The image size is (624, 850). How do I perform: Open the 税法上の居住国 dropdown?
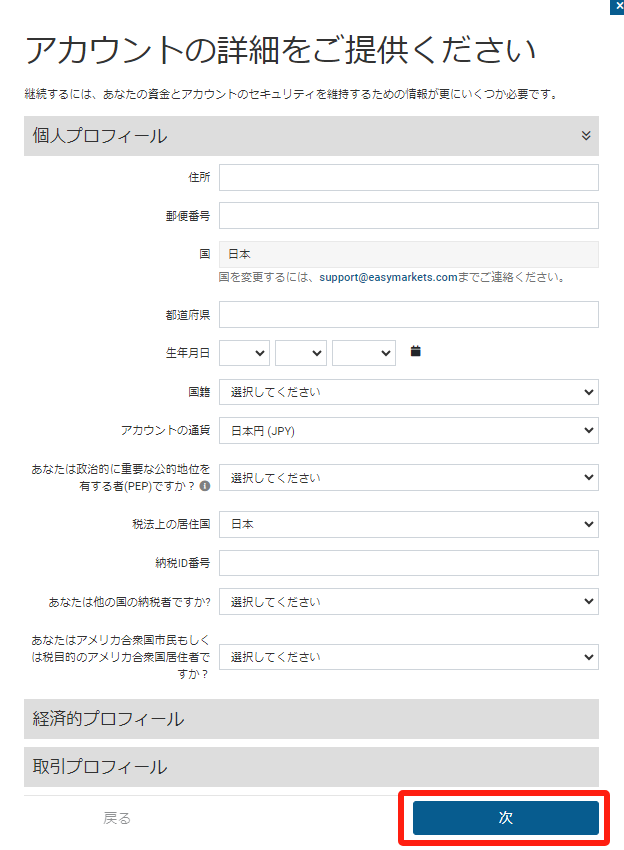(x=409, y=524)
